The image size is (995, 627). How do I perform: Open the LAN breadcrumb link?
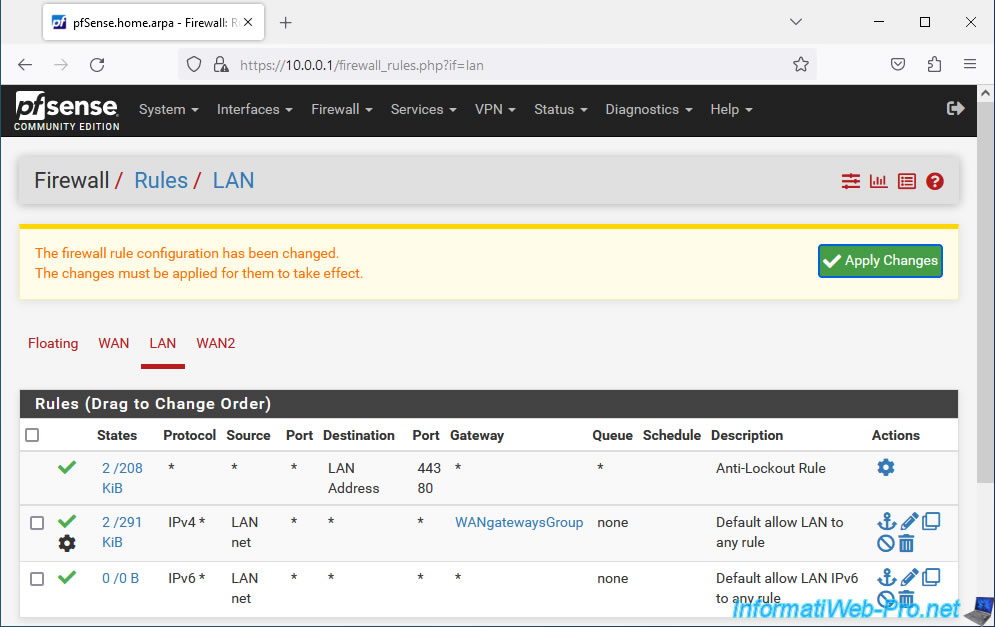[234, 181]
